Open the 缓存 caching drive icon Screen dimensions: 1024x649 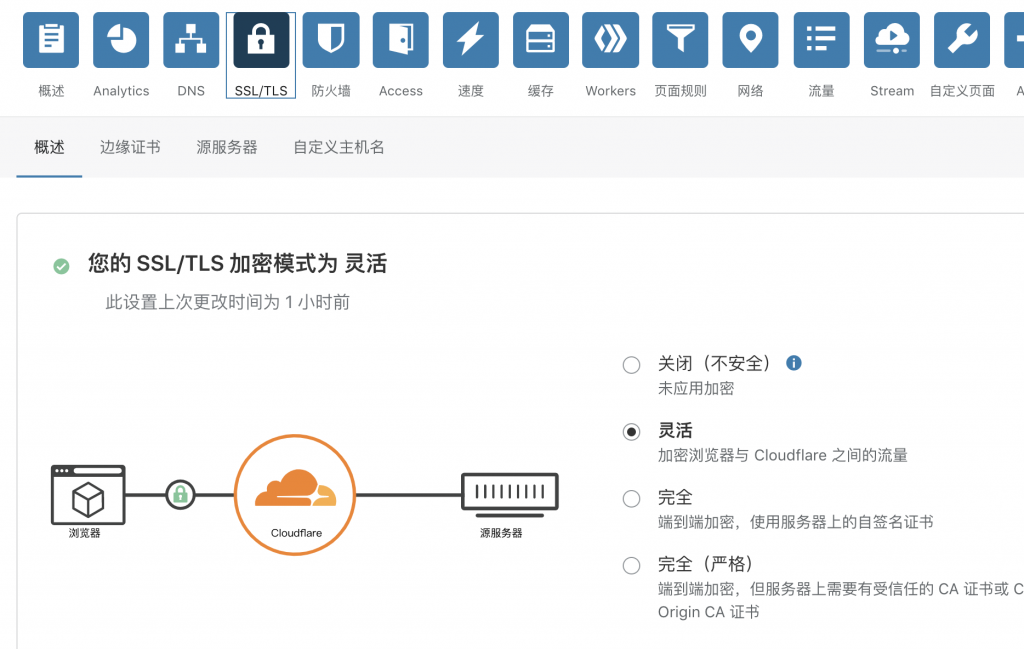(541, 40)
